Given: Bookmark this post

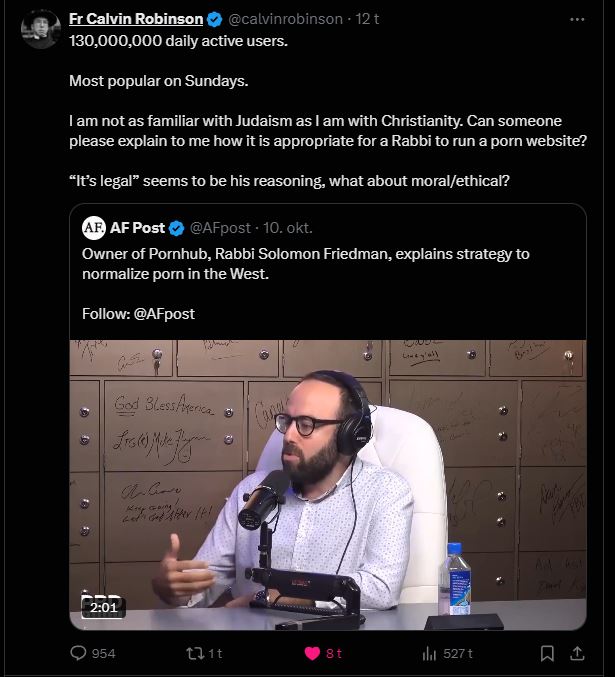Looking at the screenshot, I should [547, 653].
